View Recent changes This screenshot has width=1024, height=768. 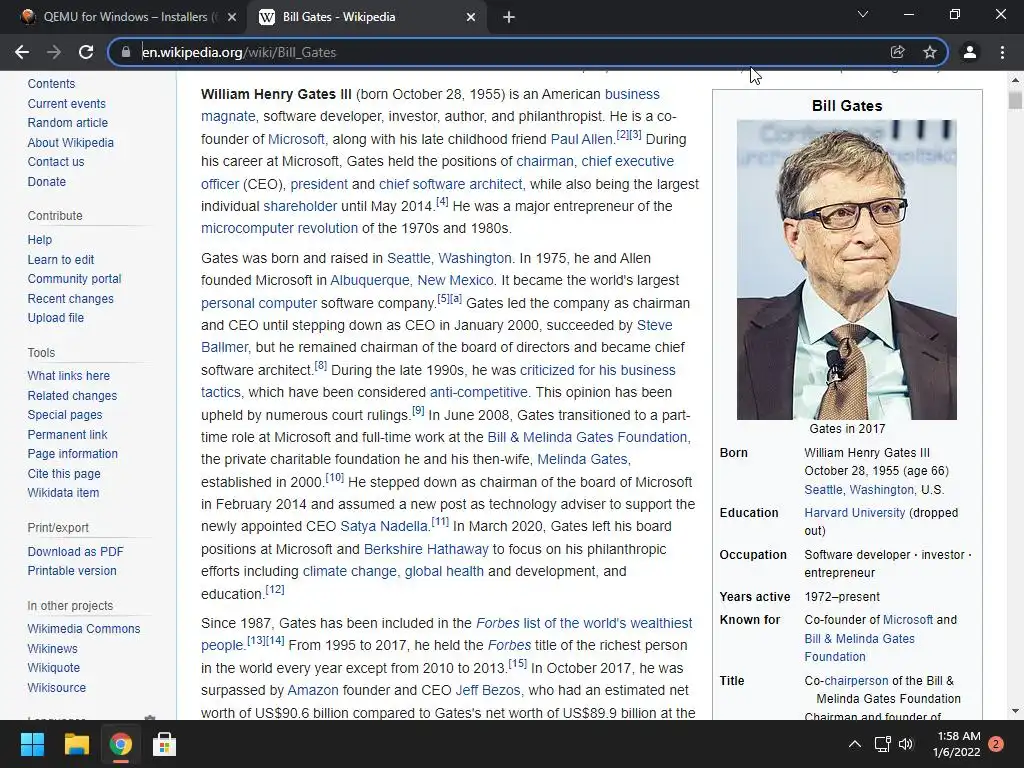[71, 298]
